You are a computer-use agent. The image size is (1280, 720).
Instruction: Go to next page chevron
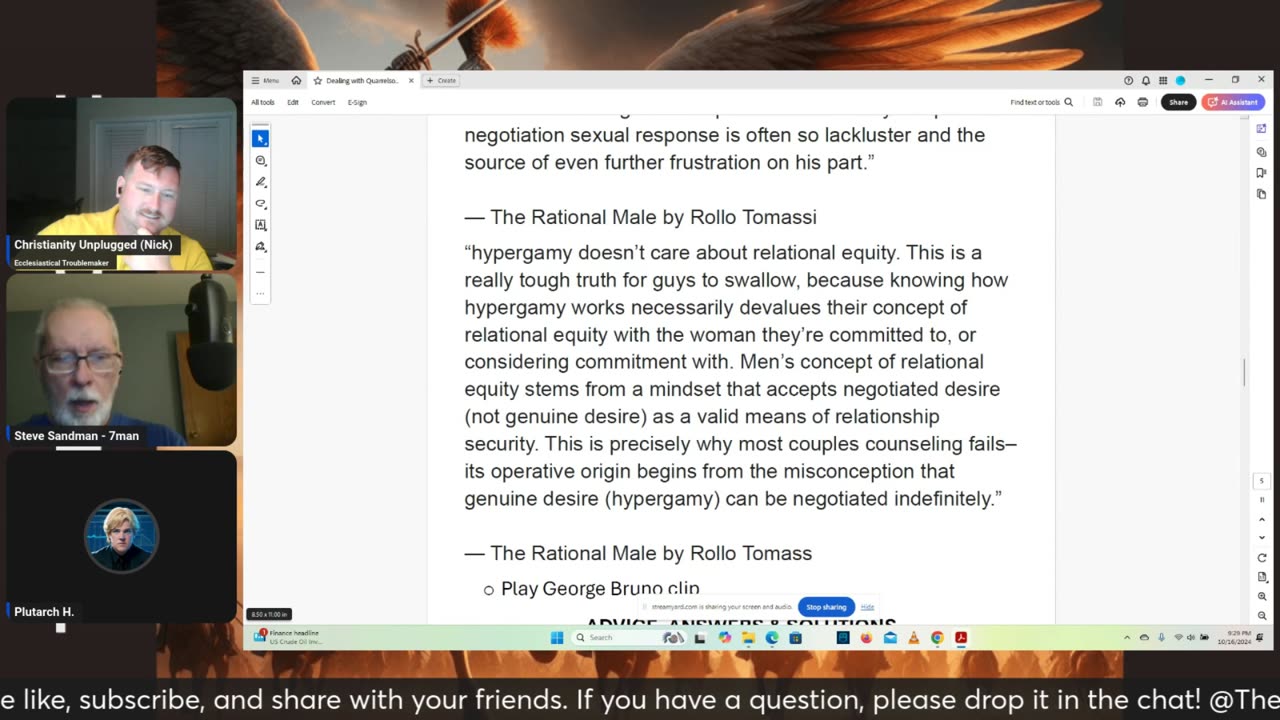point(1262,537)
